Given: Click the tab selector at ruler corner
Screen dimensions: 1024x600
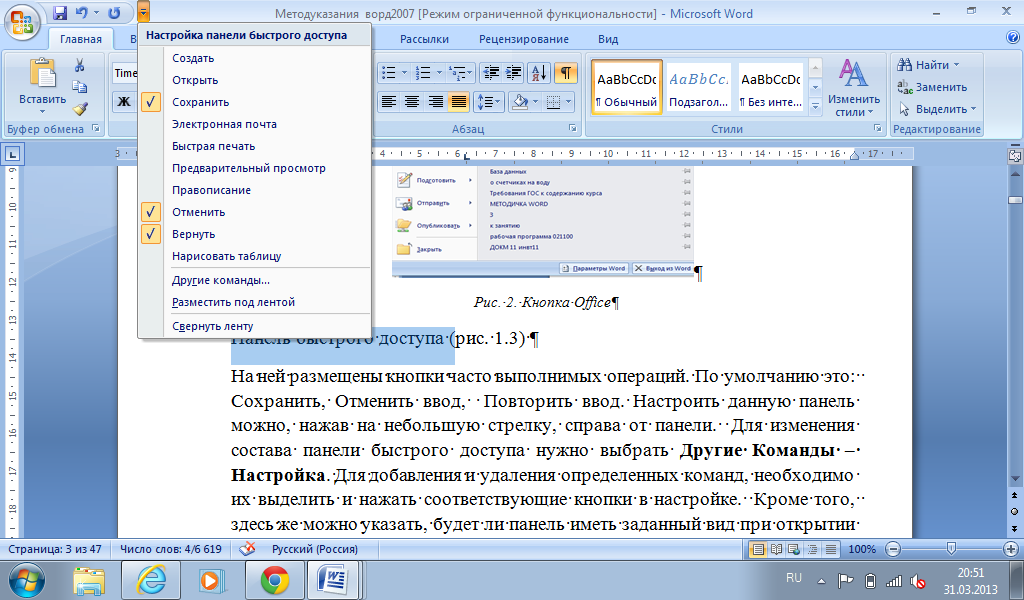Looking at the screenshot, I should coord(12,154).
